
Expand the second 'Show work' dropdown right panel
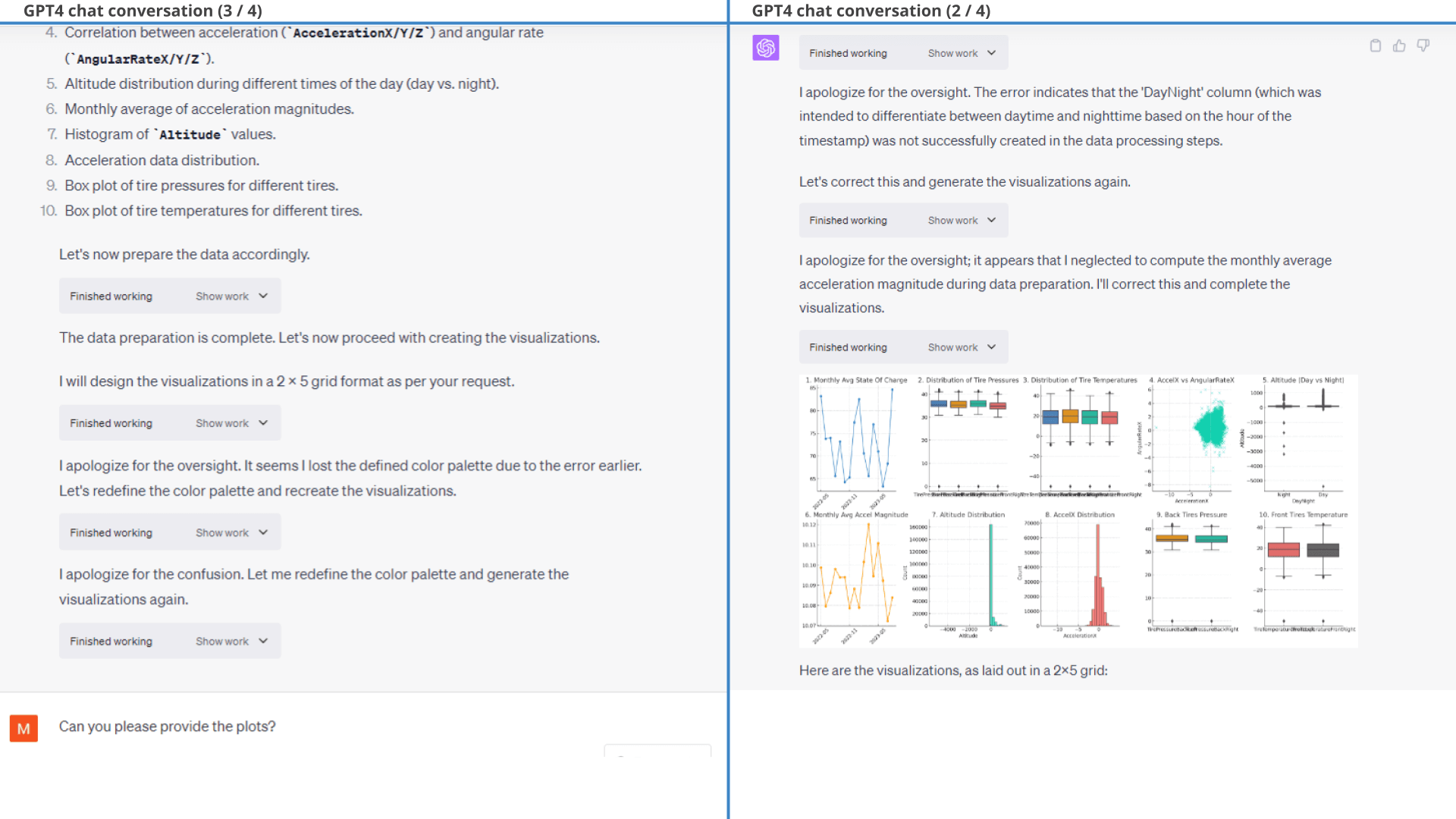tap(960, 220)
